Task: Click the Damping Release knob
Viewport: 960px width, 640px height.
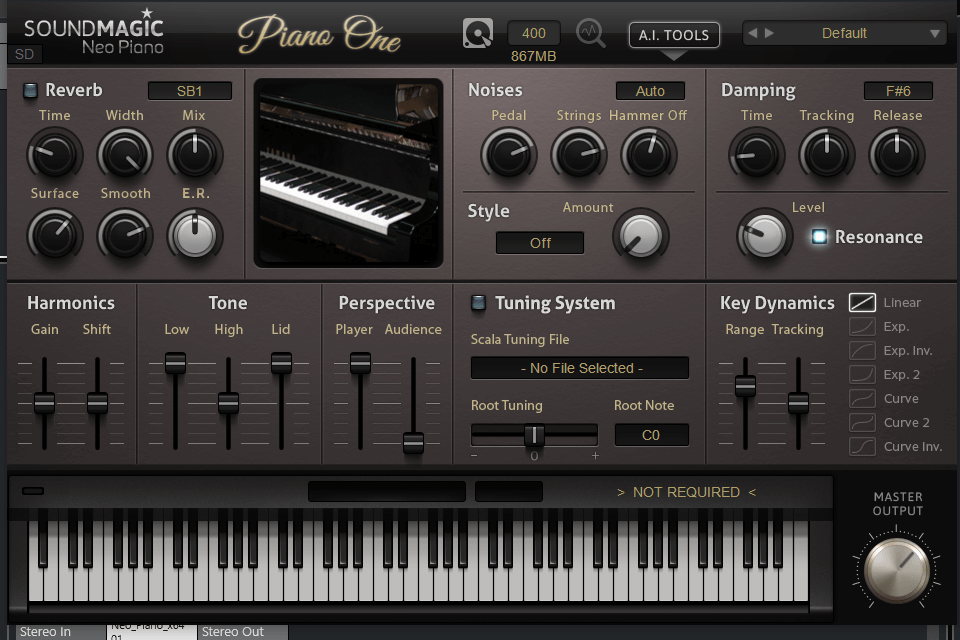Action: pyautogui.click(x=897, y=154)
